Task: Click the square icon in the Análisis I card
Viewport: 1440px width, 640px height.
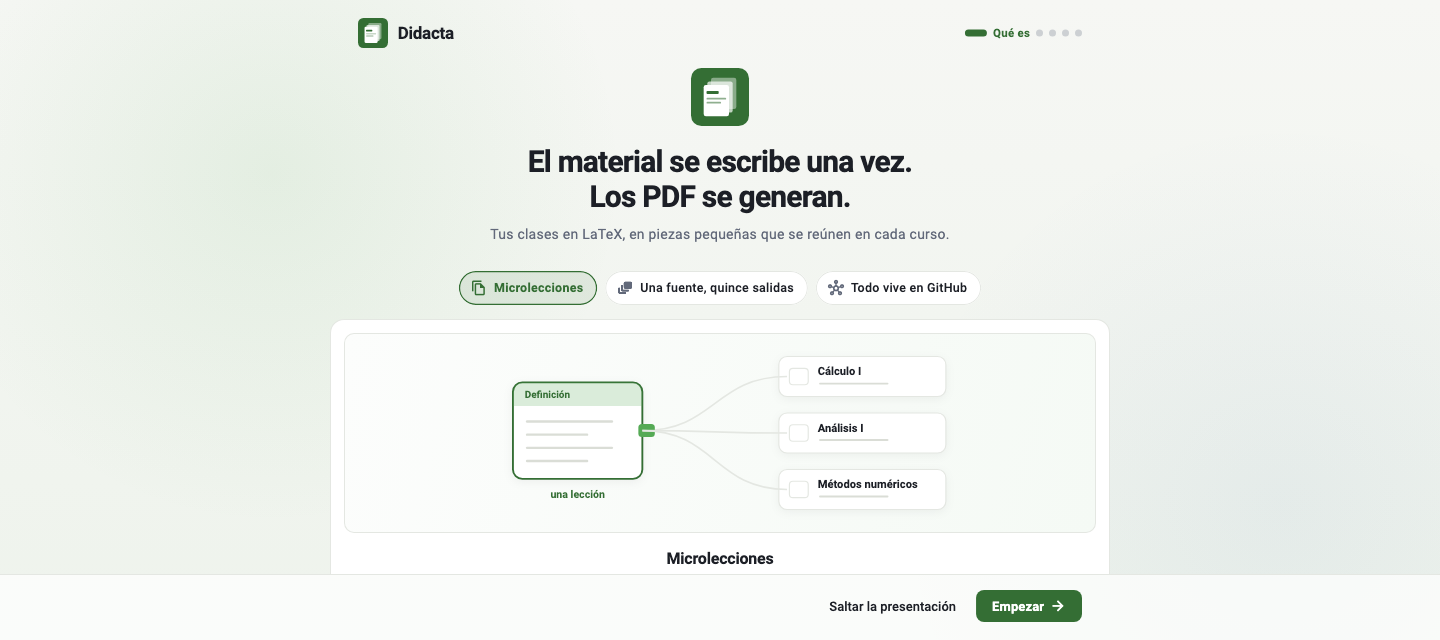Action: tap(799, 433)
